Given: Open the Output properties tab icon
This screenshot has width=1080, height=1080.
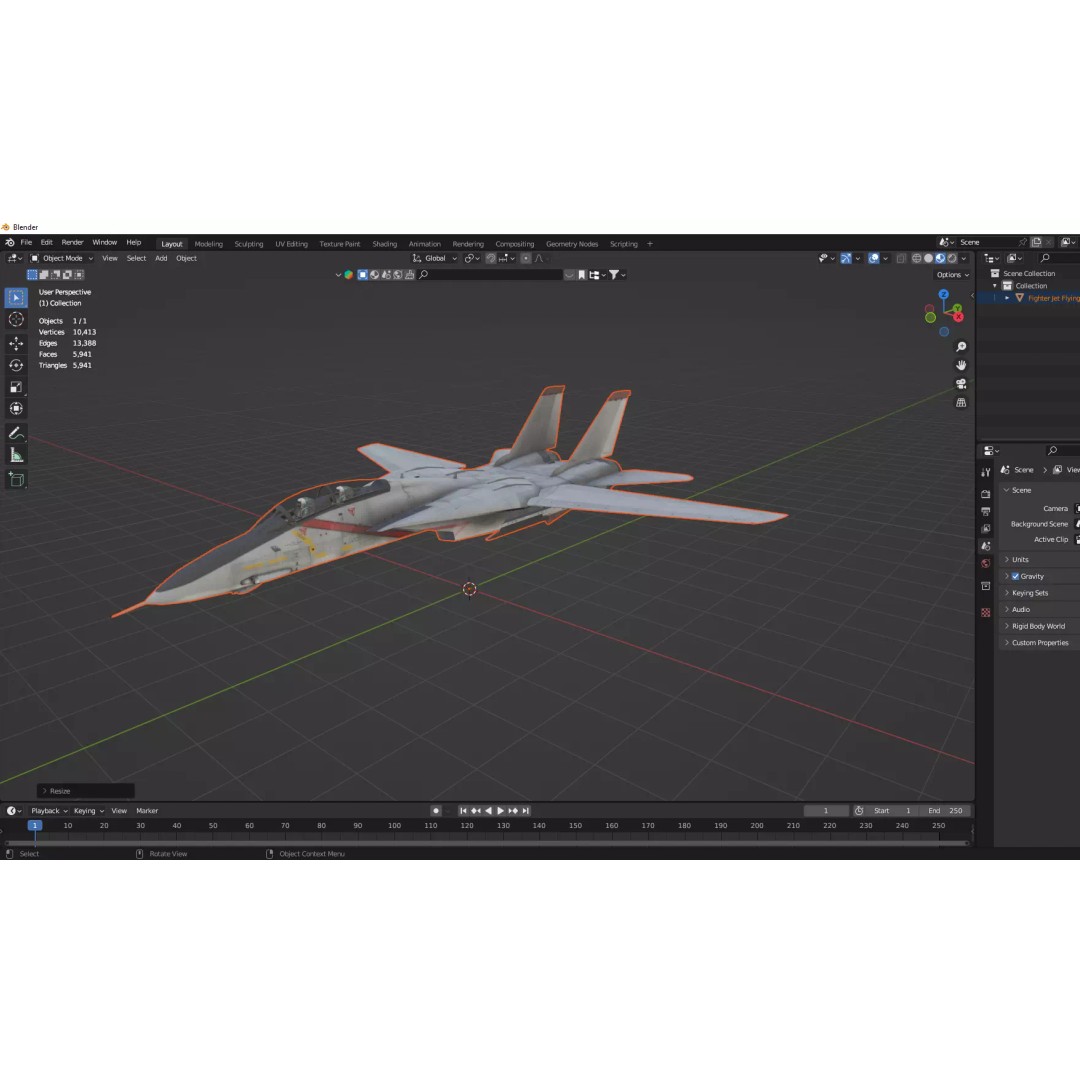Looking at the screenshot, I should [986, 511].
